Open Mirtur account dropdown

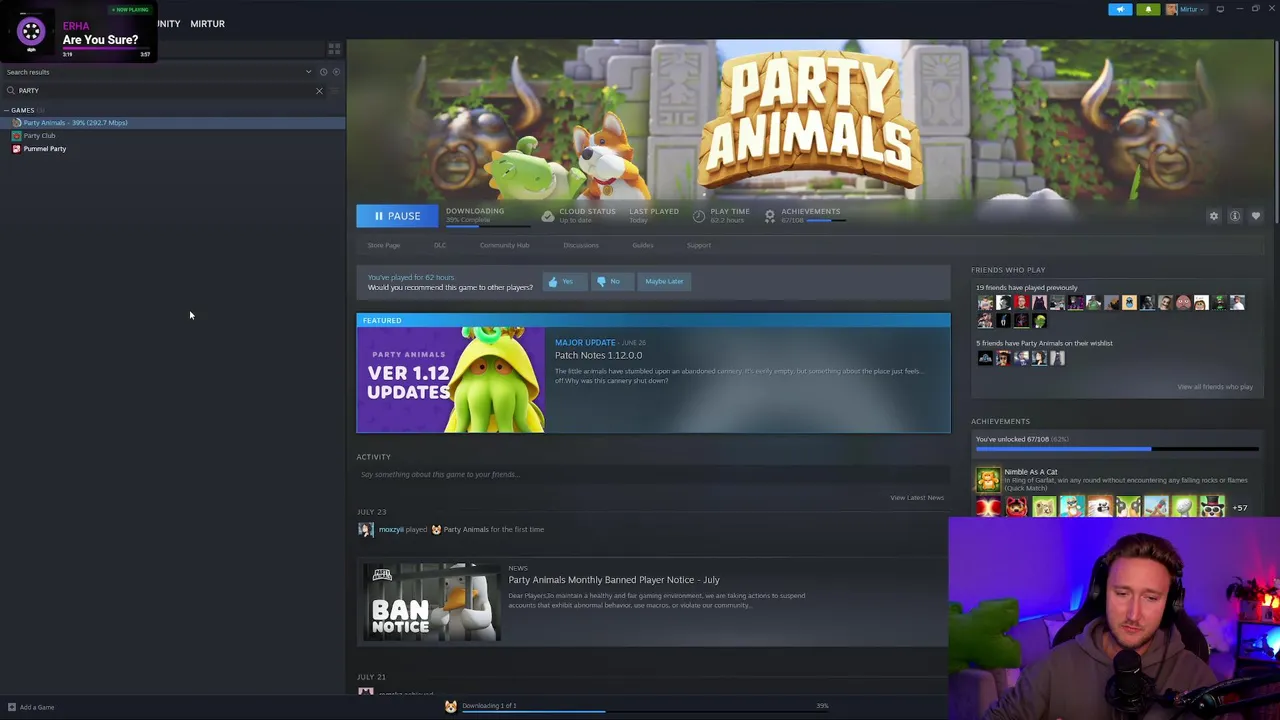pyautogui.click(x=1185, y=9)
